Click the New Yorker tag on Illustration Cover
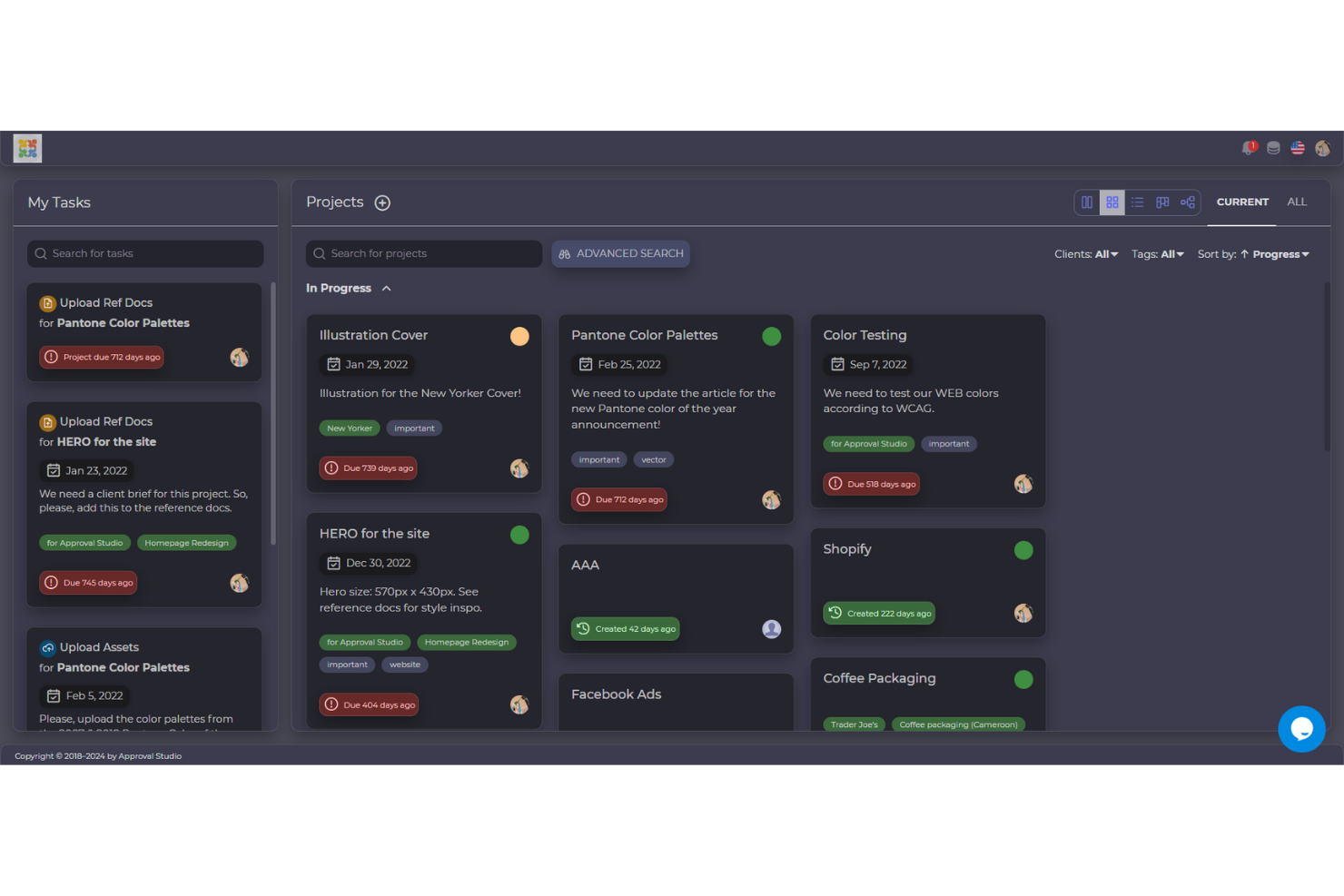 click(350, 428)
